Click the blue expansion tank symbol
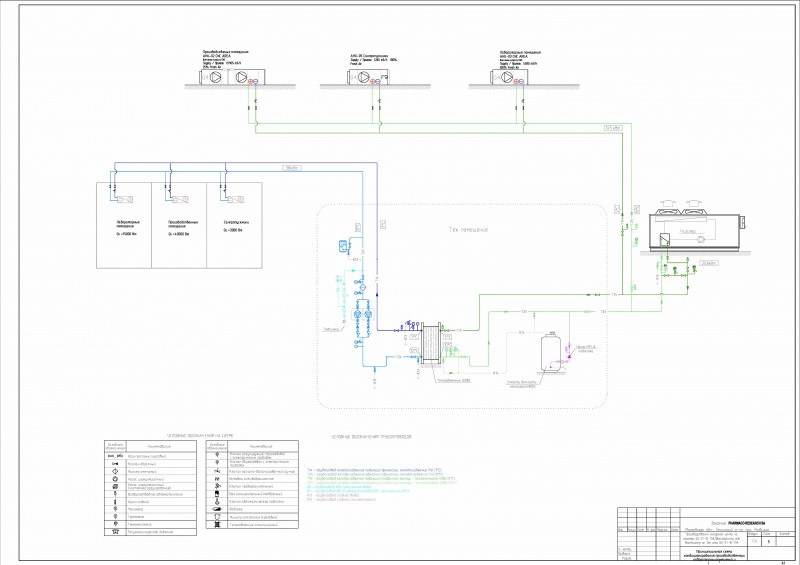800x565 pixels. coord(344,246)
